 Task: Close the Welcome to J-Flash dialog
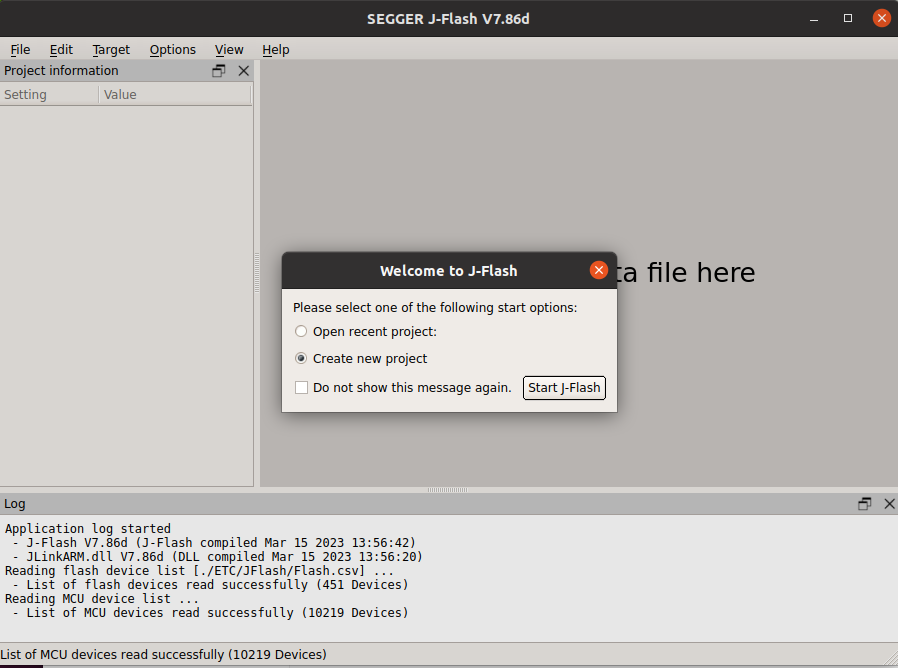tap(598, 270)
